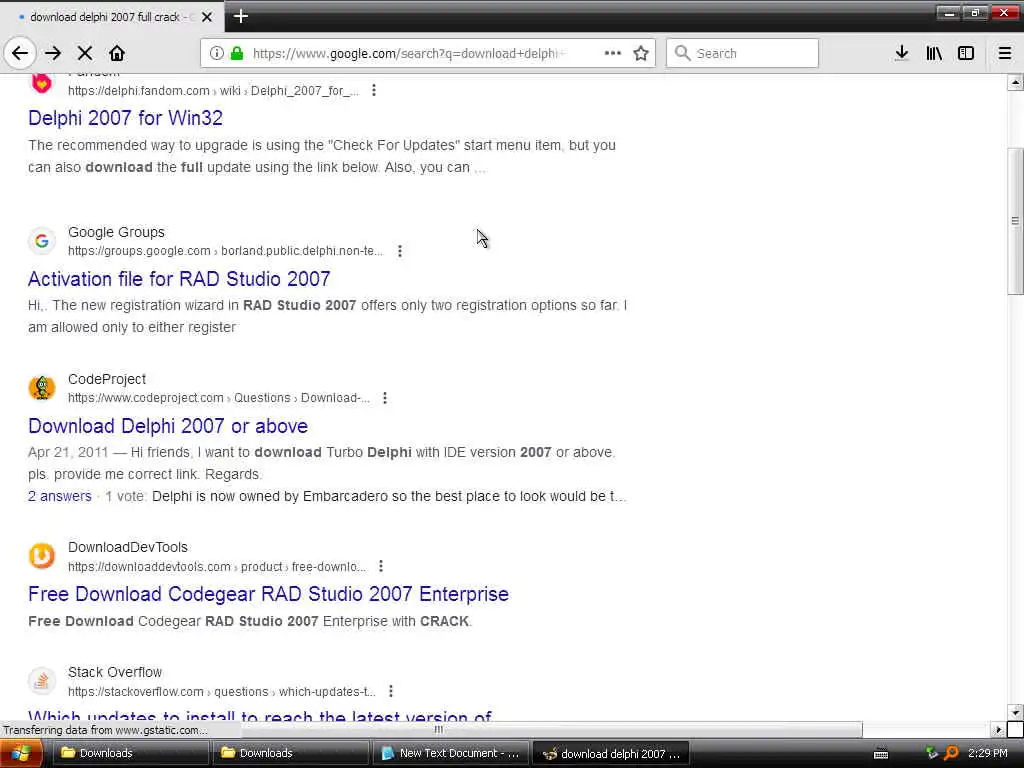1024x768 pixels.
Task: Bookmark this page with the star
Action: point(641,54)
